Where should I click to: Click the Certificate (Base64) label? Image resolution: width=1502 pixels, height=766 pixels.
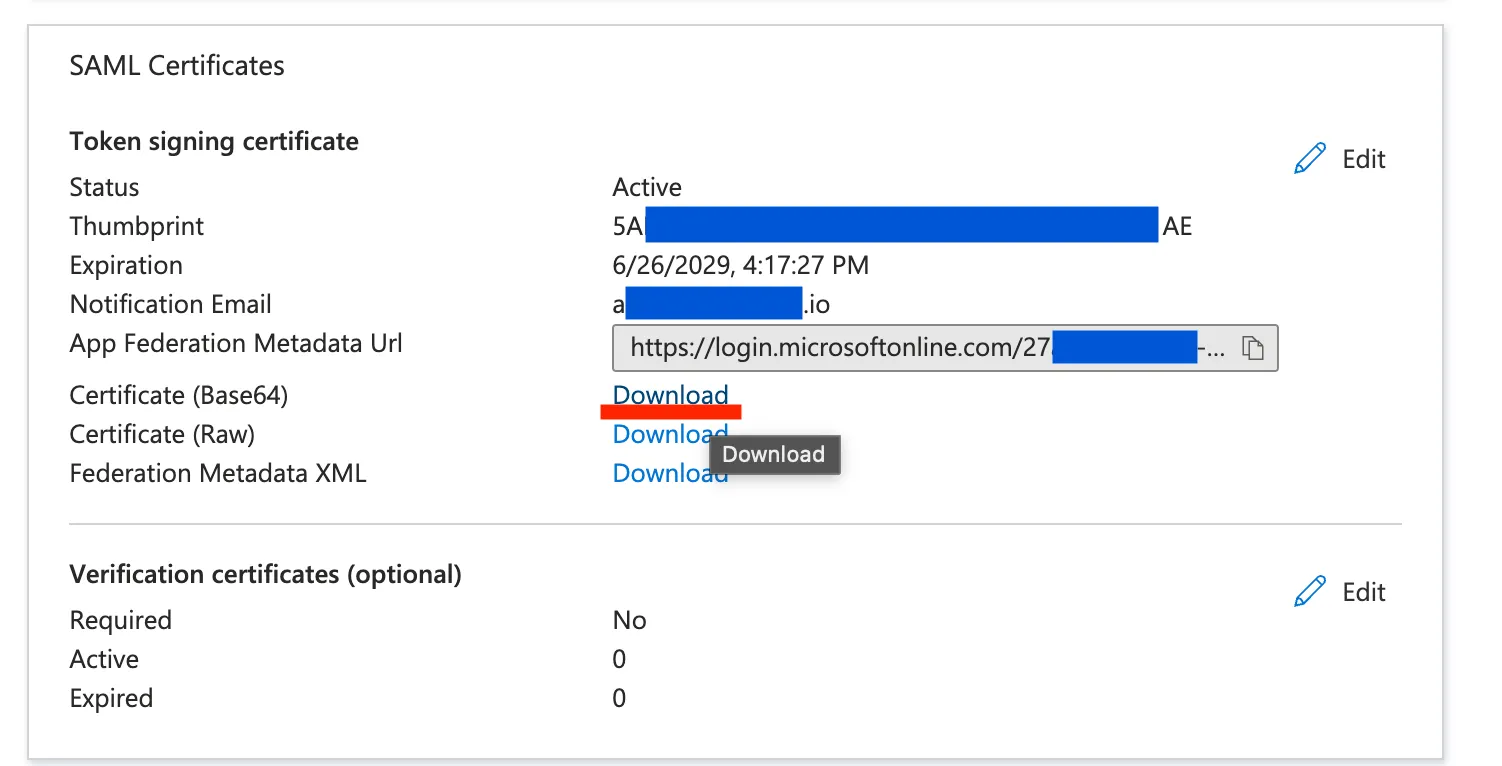click(x=179, y=395)
